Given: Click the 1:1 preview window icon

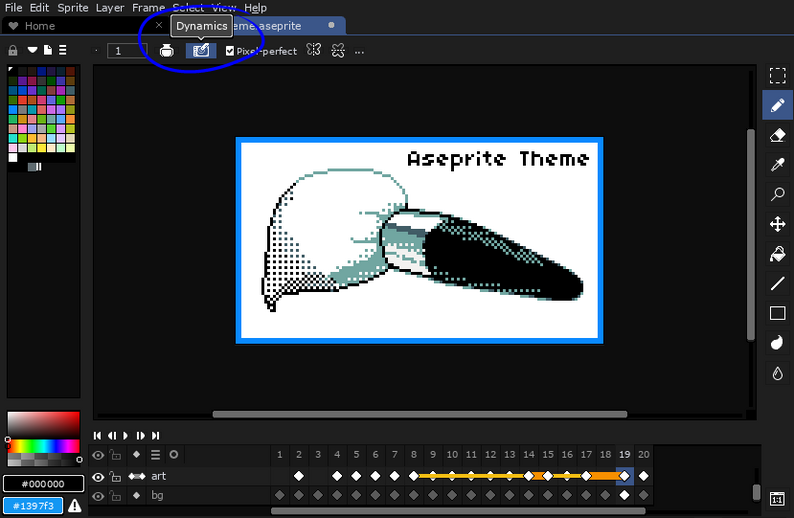Looking at the screenshot, I should [777, 499].
